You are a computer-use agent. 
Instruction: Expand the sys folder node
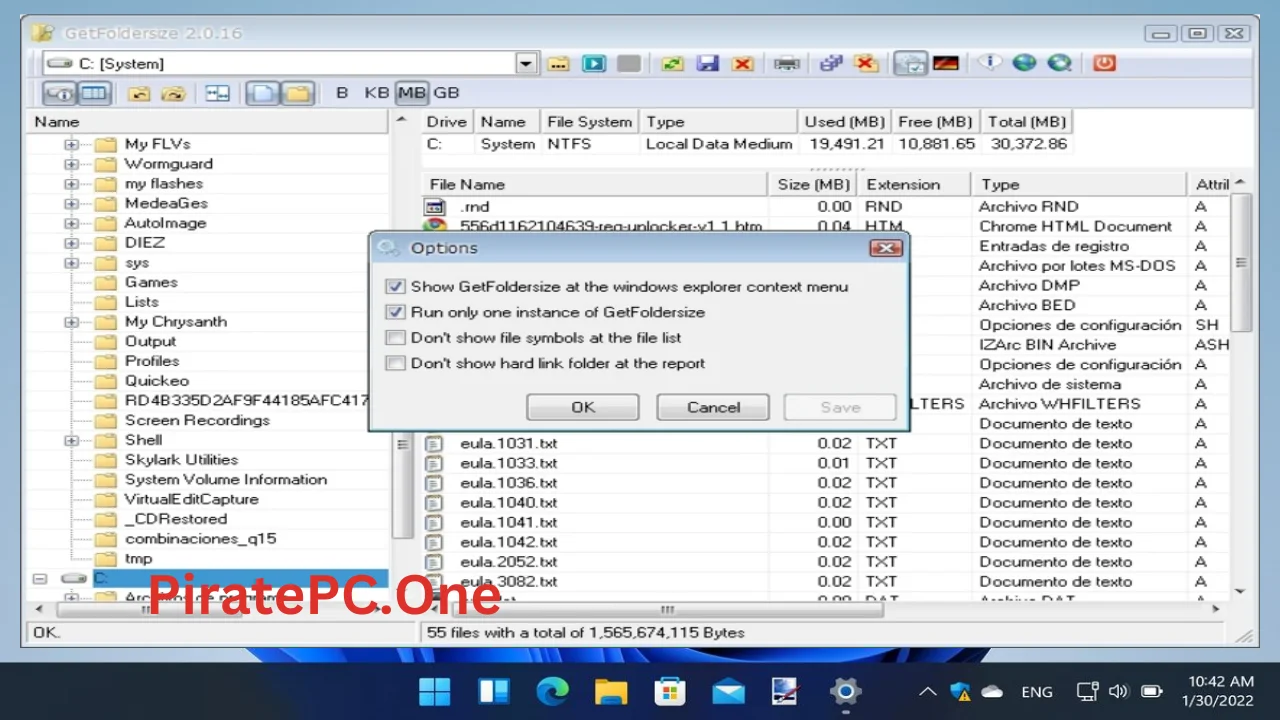(x=71, y=263)
